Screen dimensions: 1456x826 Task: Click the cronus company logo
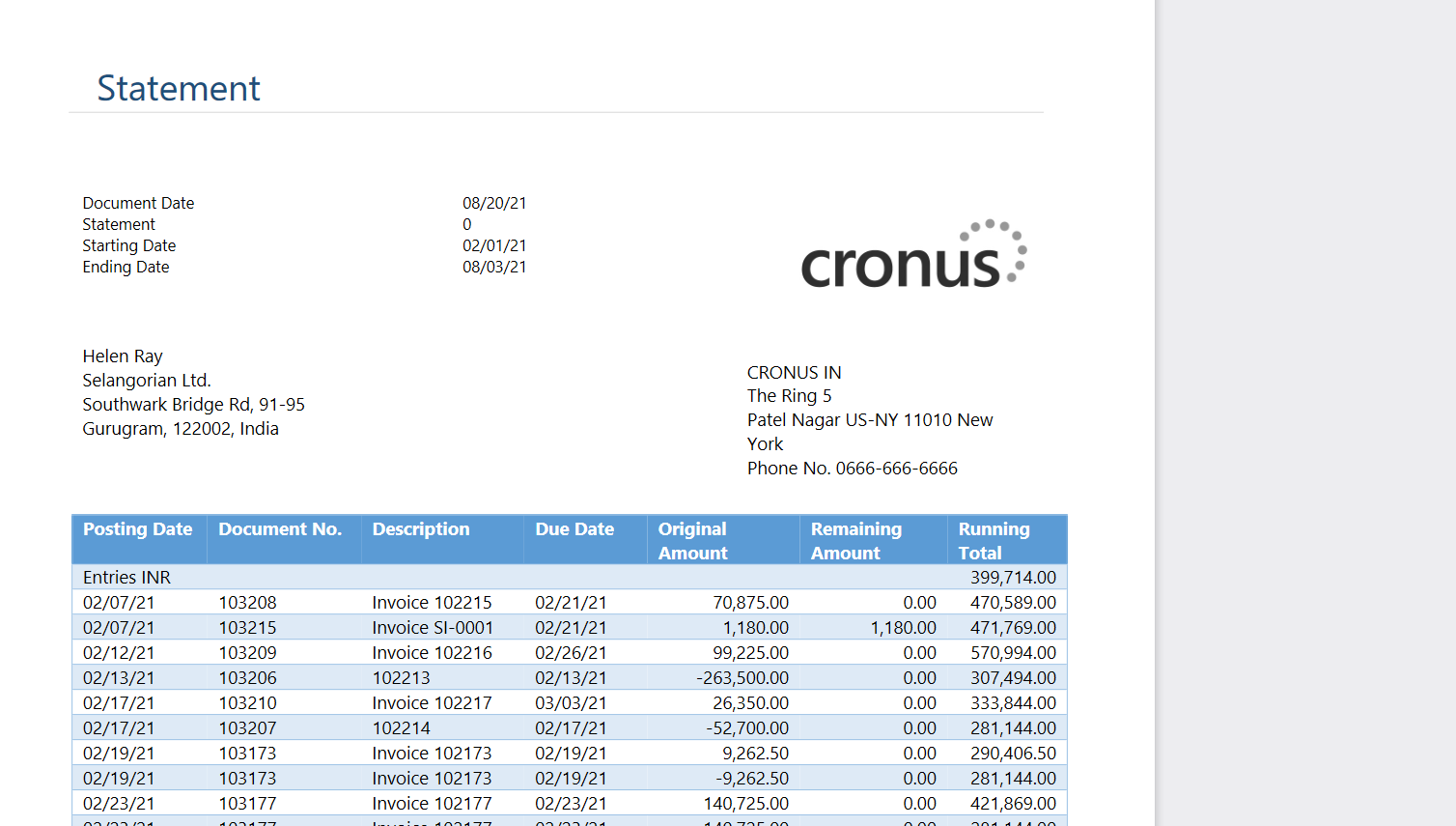[911, 253]
